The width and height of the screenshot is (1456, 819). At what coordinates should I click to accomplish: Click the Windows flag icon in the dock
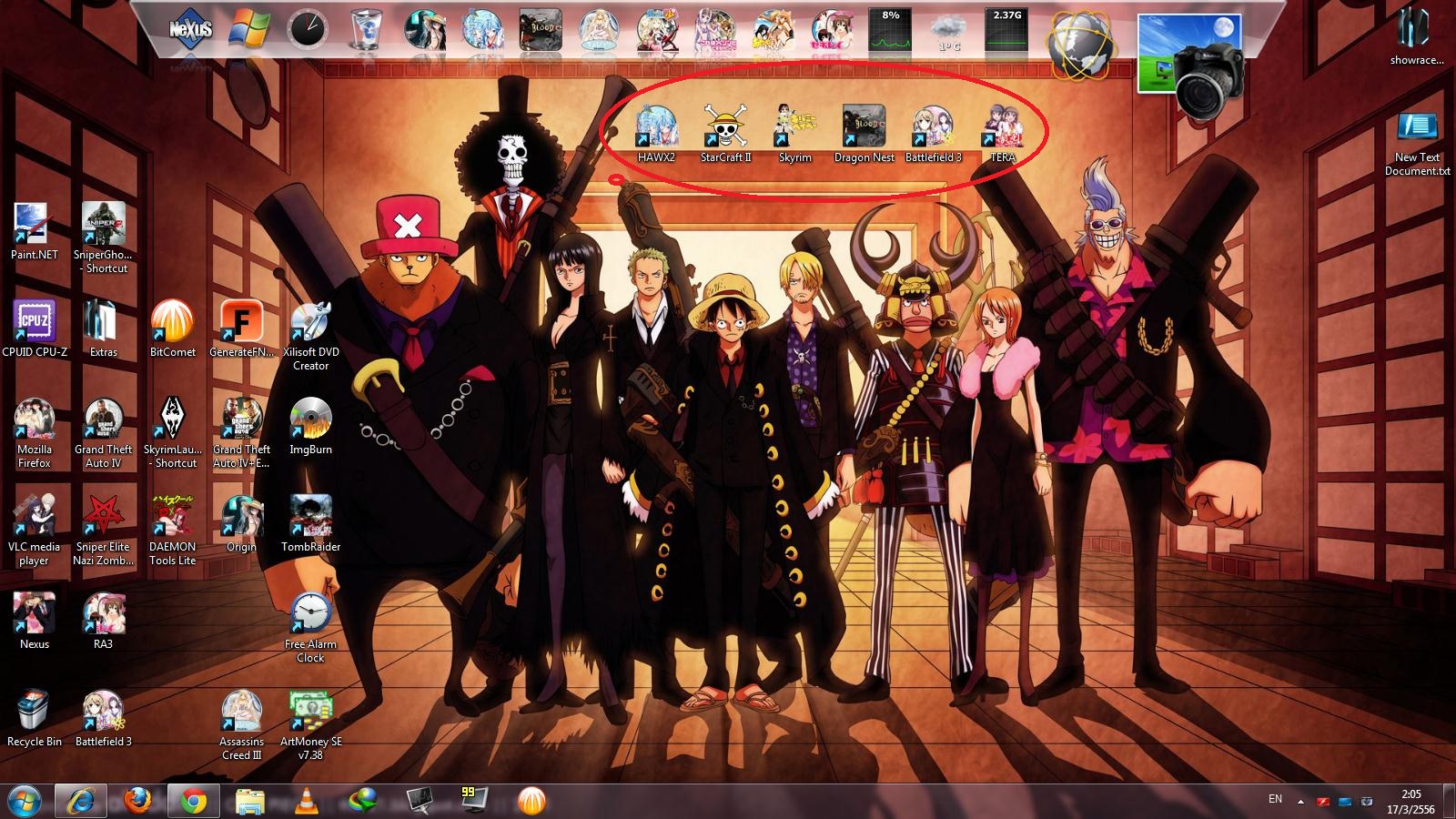(x=248, y=30)
